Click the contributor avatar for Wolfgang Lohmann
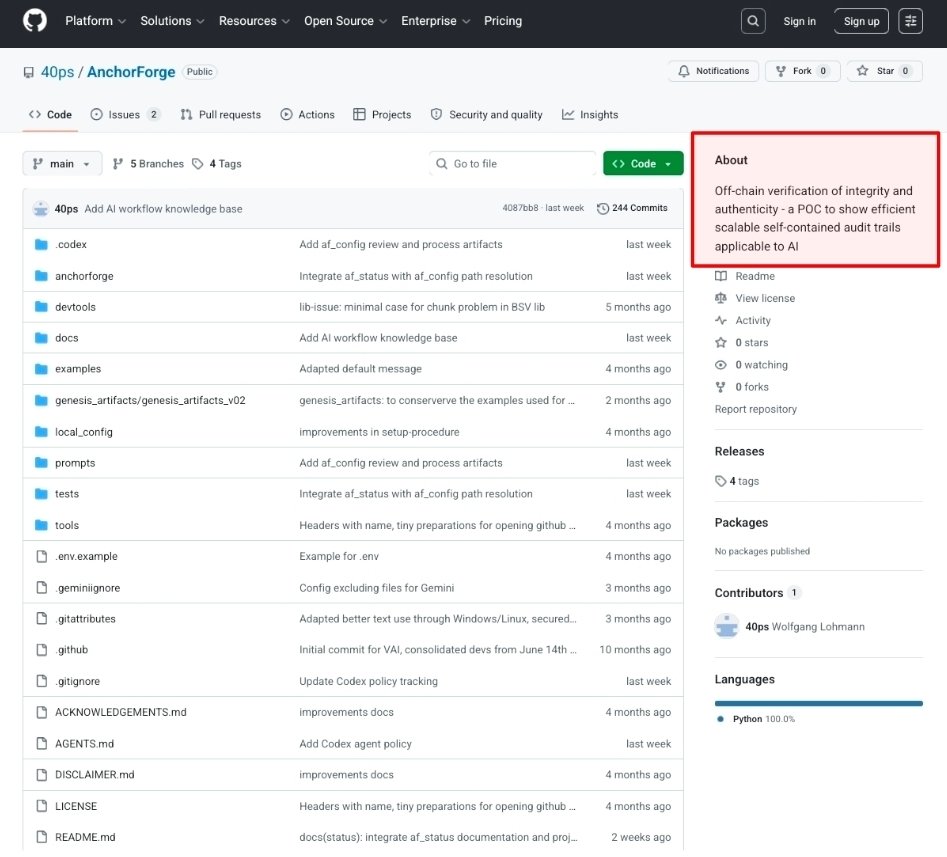Screen dimensions: 947x857 click(x=726, y=626)
